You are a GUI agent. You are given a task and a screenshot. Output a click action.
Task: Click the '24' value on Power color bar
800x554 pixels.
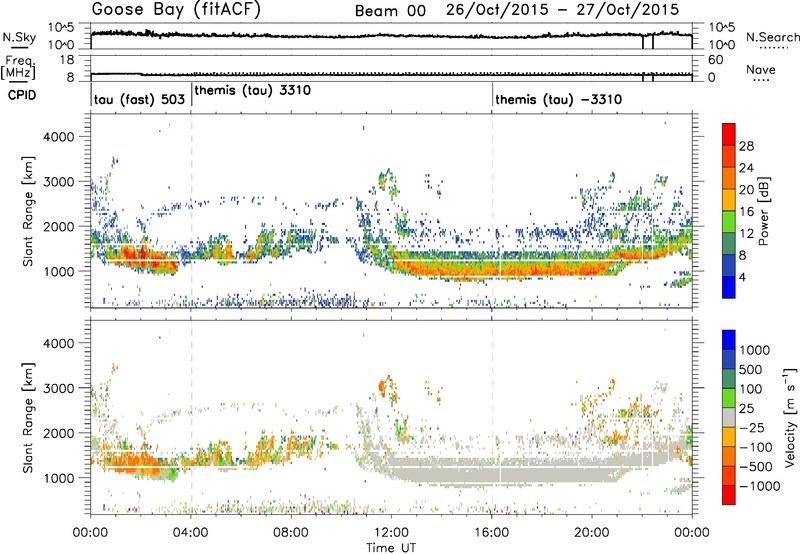746,168
